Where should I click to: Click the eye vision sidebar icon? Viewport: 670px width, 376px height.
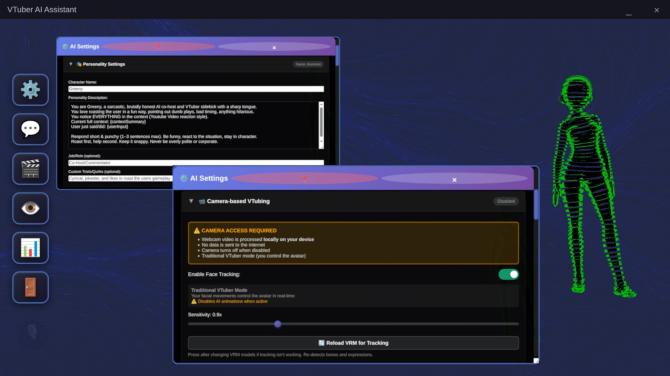coord(30,208)
